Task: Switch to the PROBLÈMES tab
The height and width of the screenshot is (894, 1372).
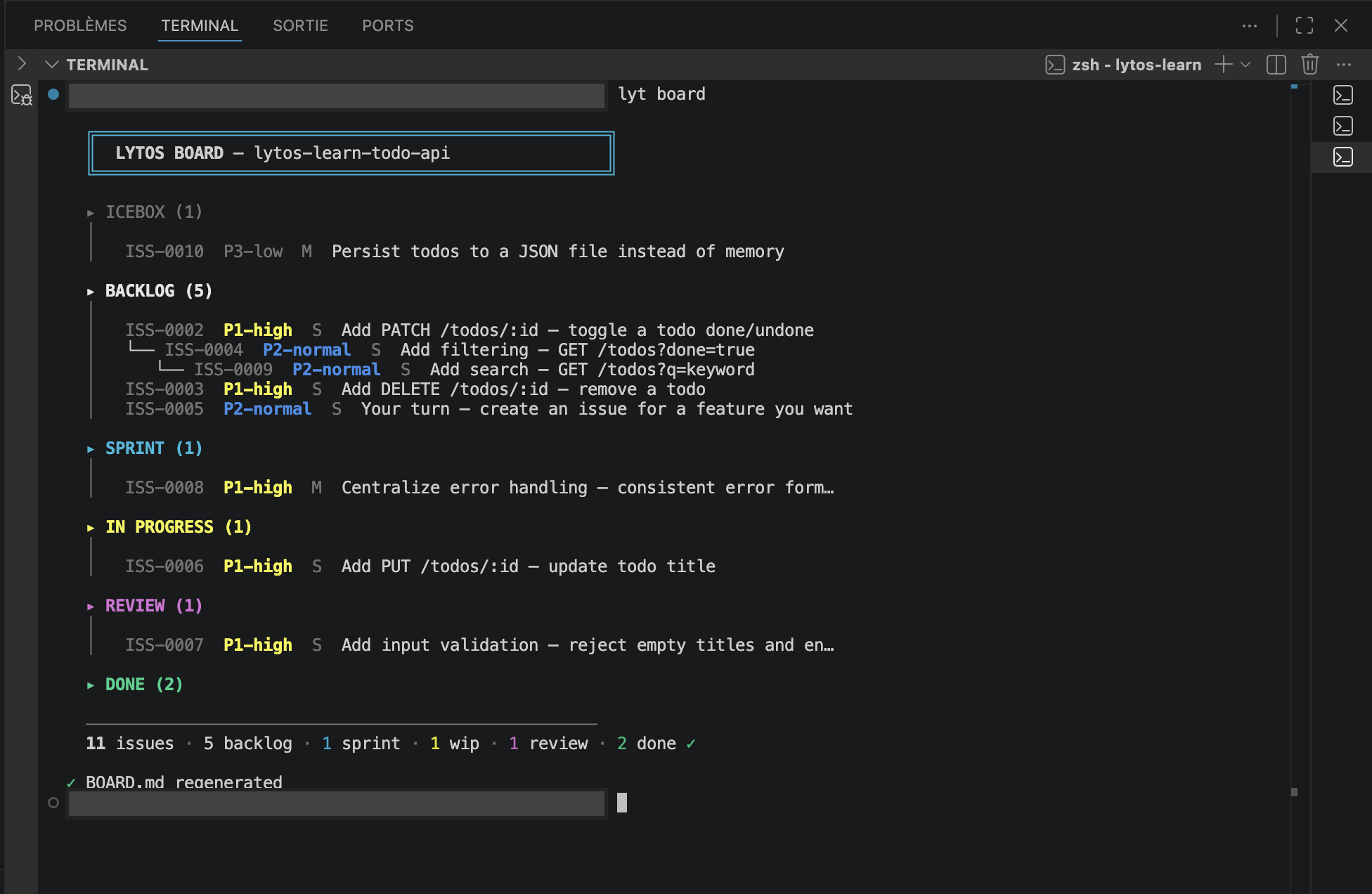Action: pyautogui.click(x=80, y=25)
